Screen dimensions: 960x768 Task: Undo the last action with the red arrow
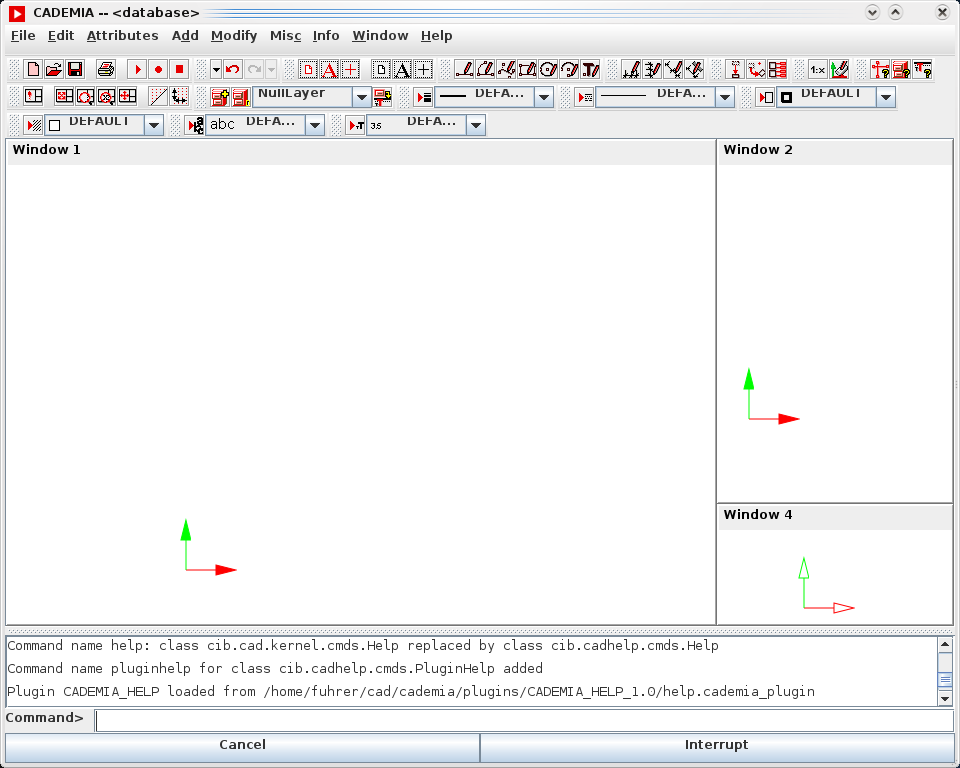pos(233,70)
